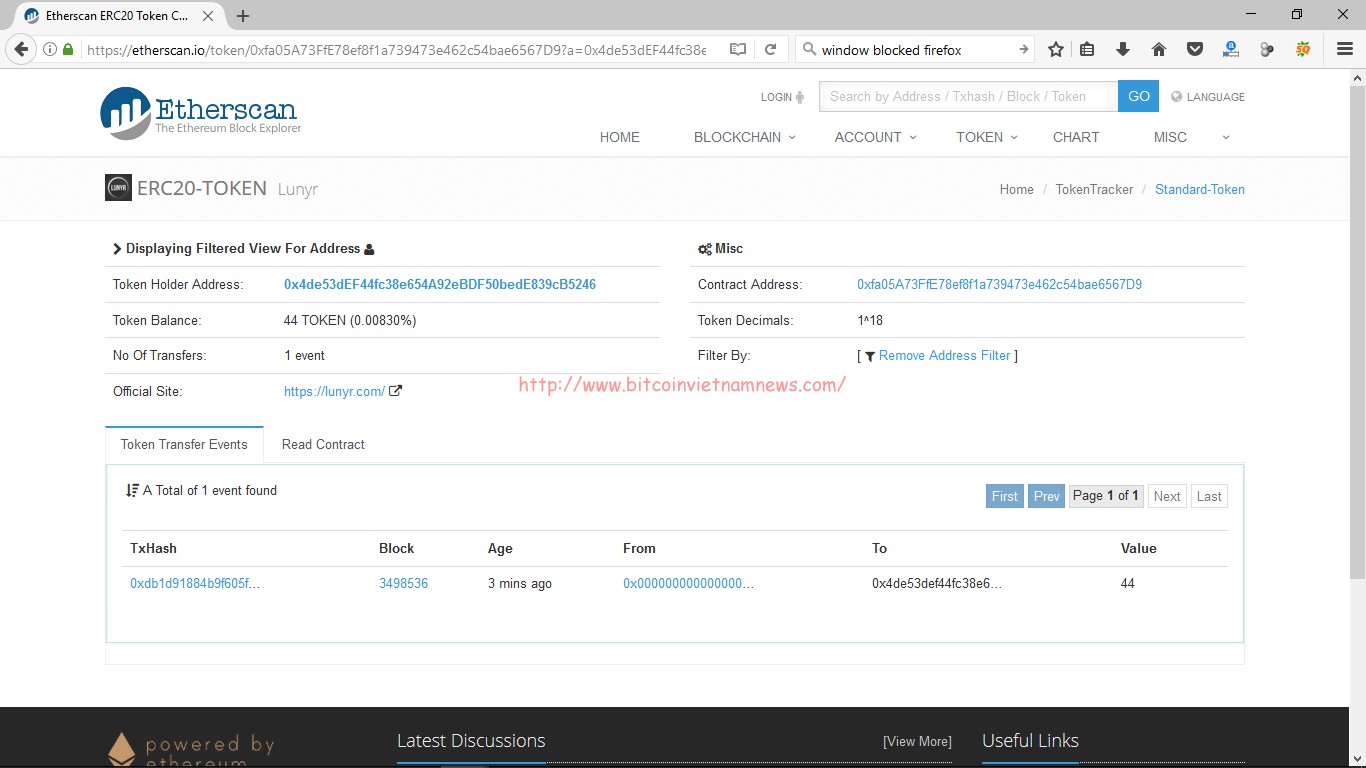This screenshot has width=1366, height=768.
Task: Click View More under Latest Discussions
Action: click(x=917, y=741)
